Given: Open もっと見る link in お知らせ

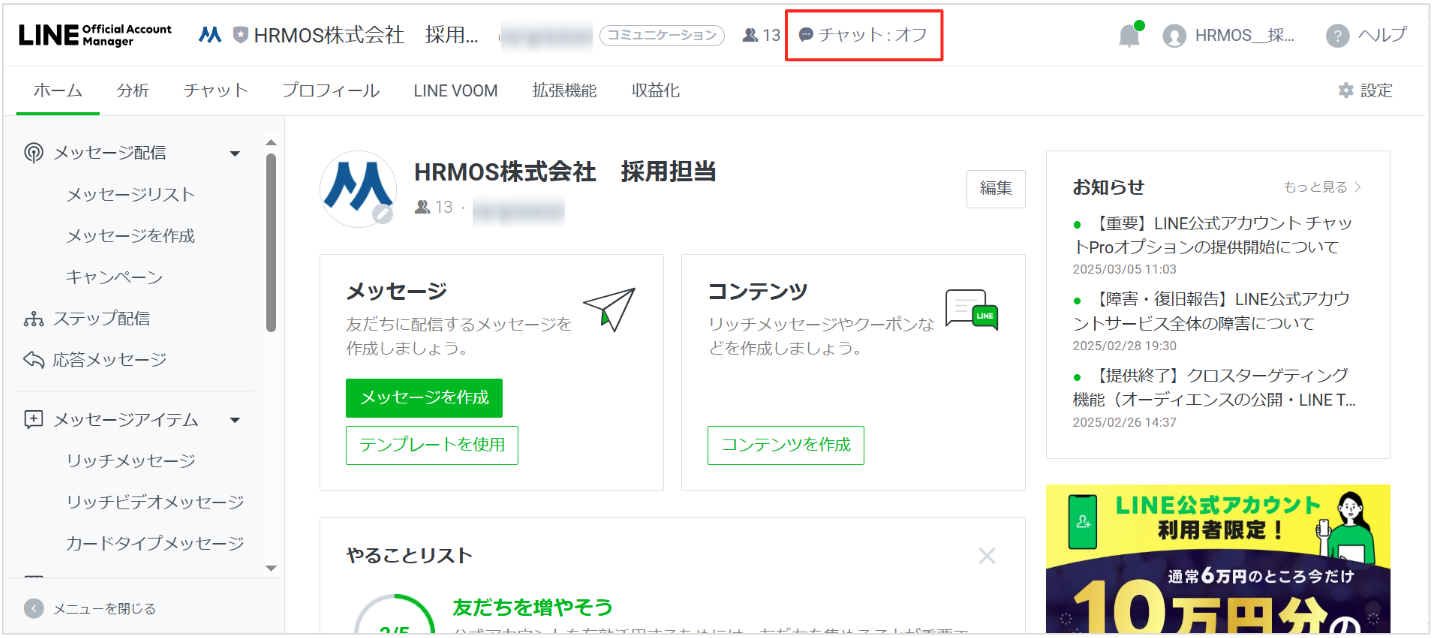Looking at the screenshot, I should [x=1321, y=187].
